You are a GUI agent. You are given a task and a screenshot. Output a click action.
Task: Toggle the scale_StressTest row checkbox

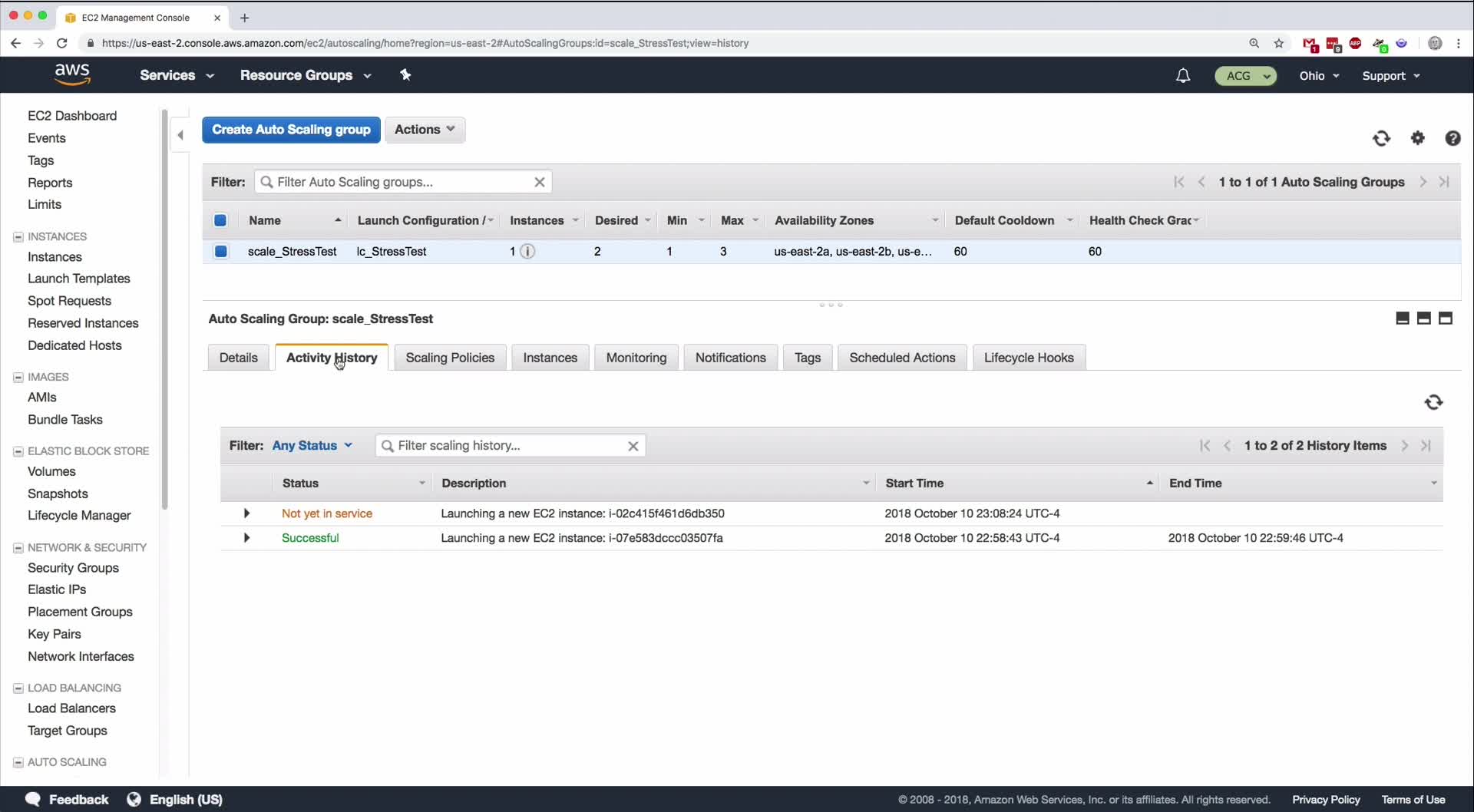pos(221,251)
